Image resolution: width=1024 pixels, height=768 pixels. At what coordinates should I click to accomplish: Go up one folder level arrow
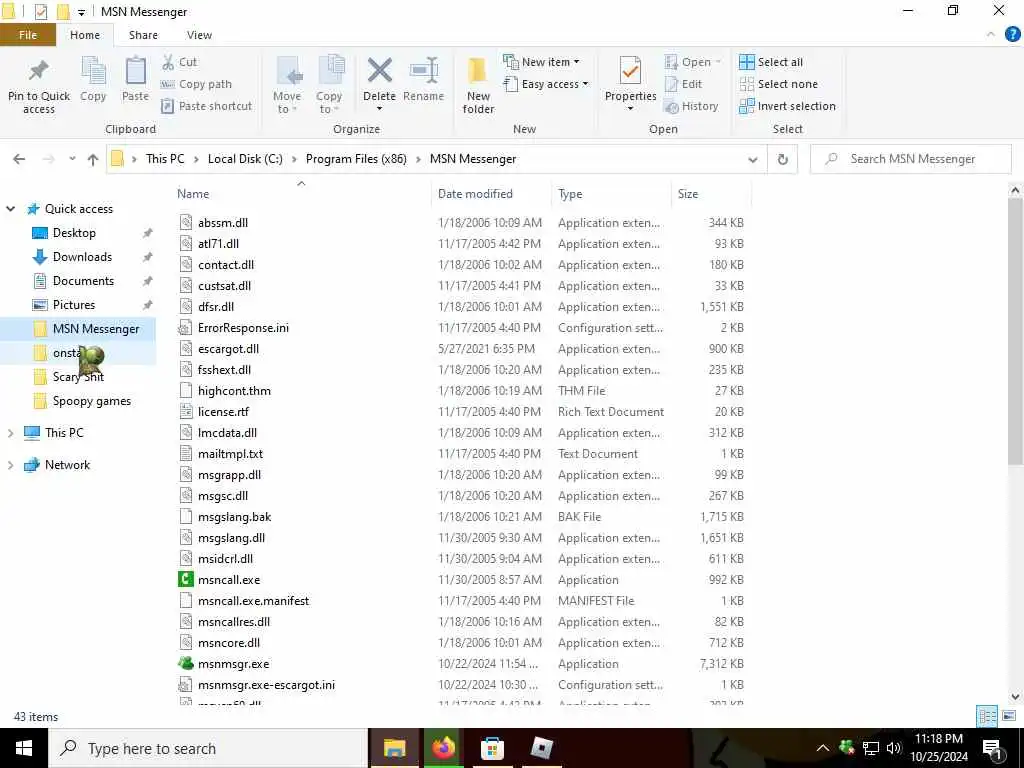pos(93,159)
